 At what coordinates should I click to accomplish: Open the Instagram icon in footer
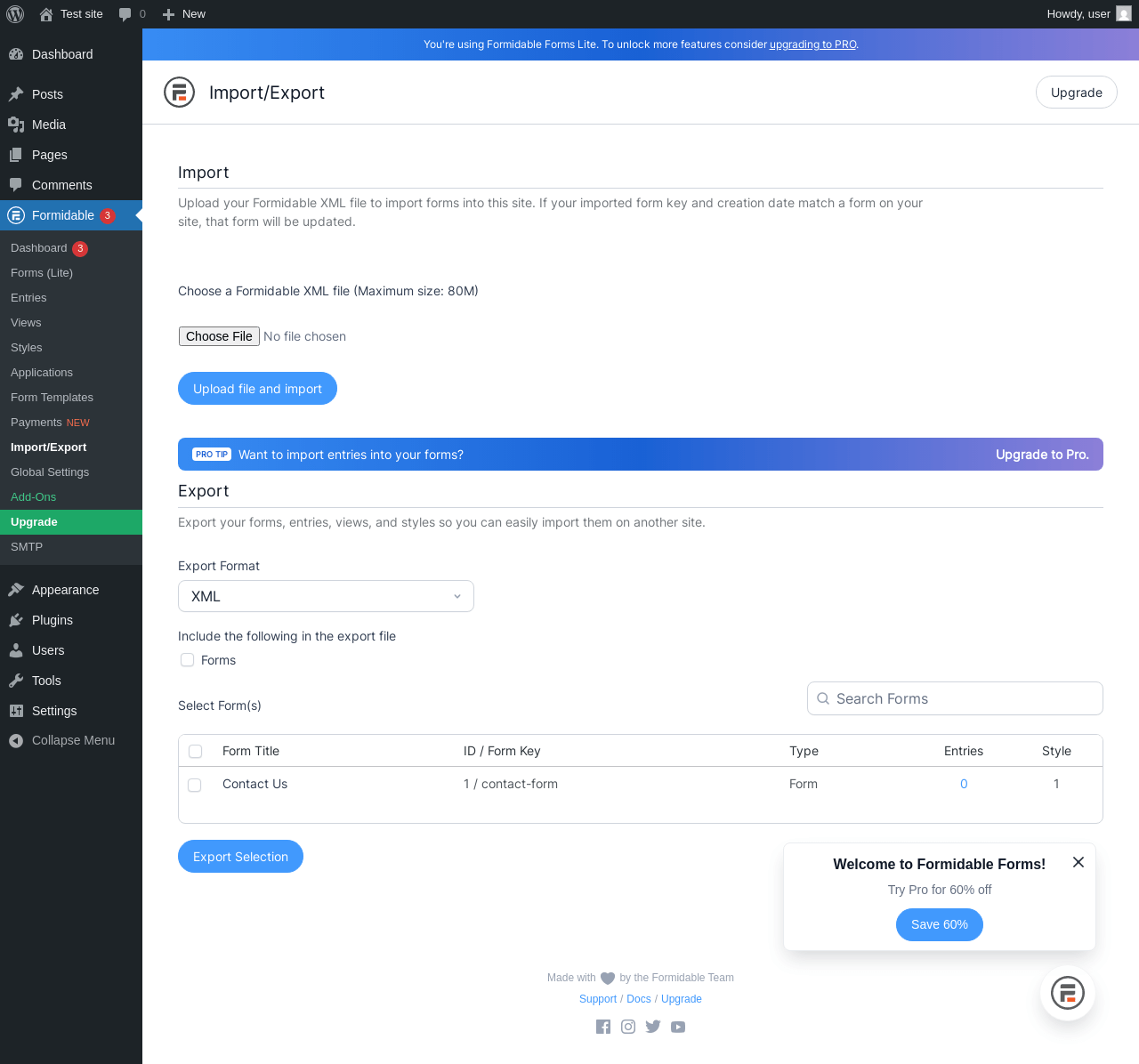pyautogui.click(x=628, y=1027)
